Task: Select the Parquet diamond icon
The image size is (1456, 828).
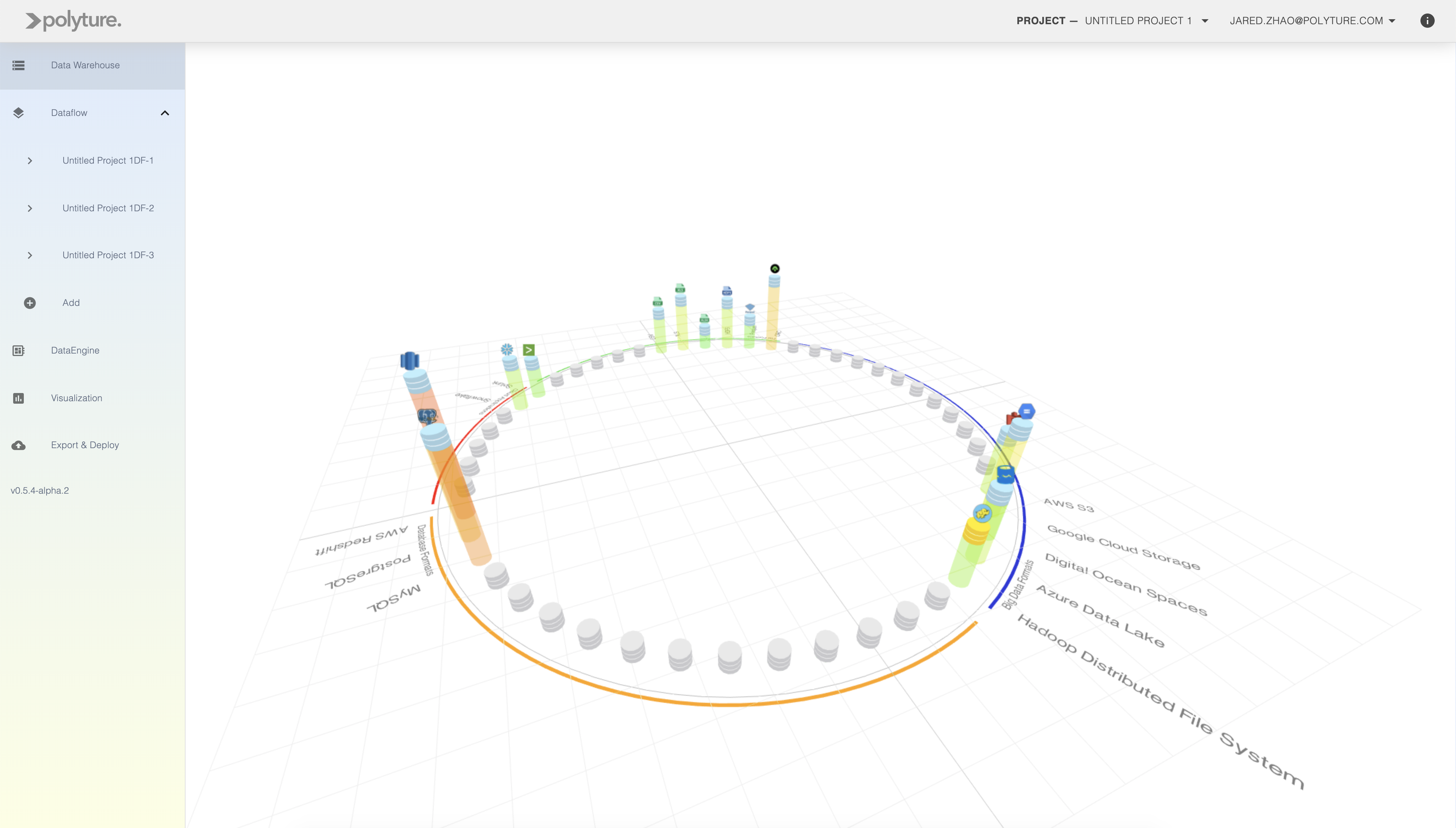Action: point(750,308)
